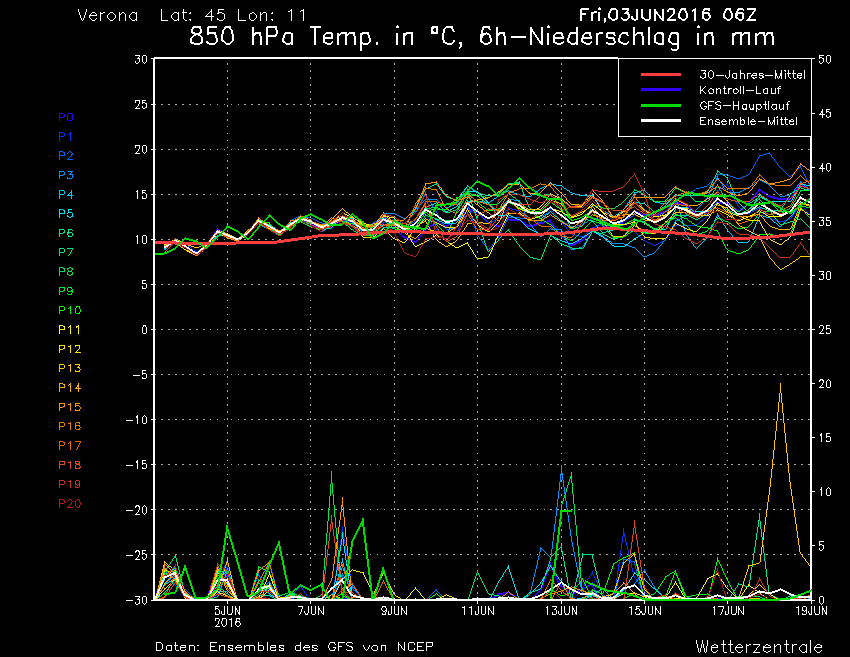
Task: Click the blue Kontroll-Lauf legend line
Action: 661,89
